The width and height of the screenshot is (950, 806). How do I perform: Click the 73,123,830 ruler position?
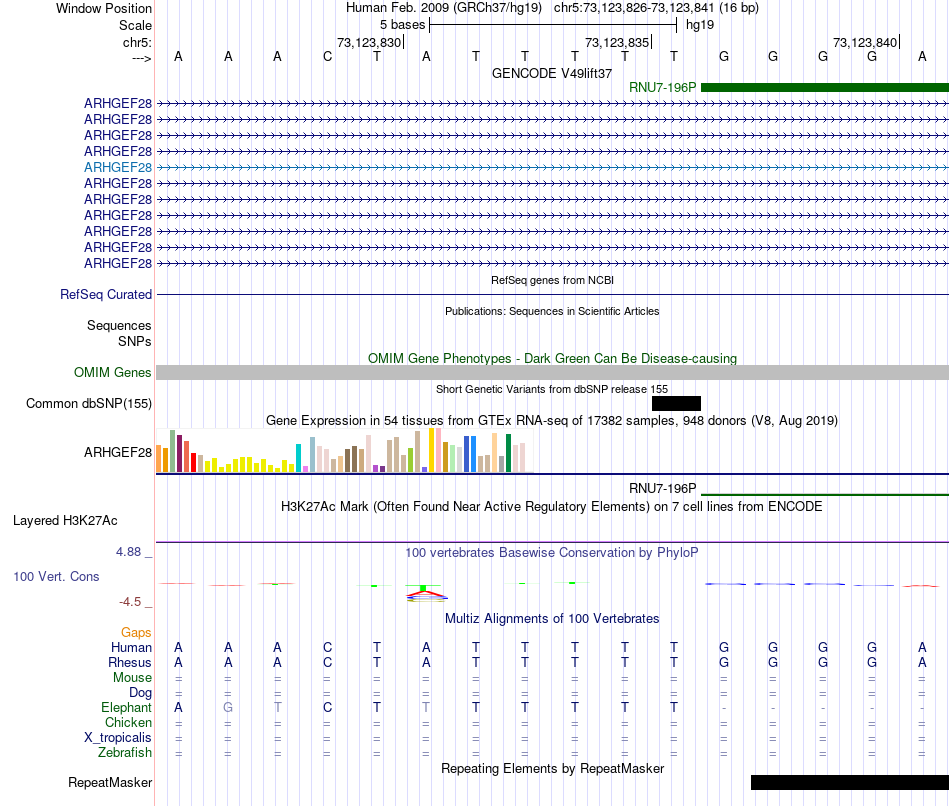click(369, 42)
